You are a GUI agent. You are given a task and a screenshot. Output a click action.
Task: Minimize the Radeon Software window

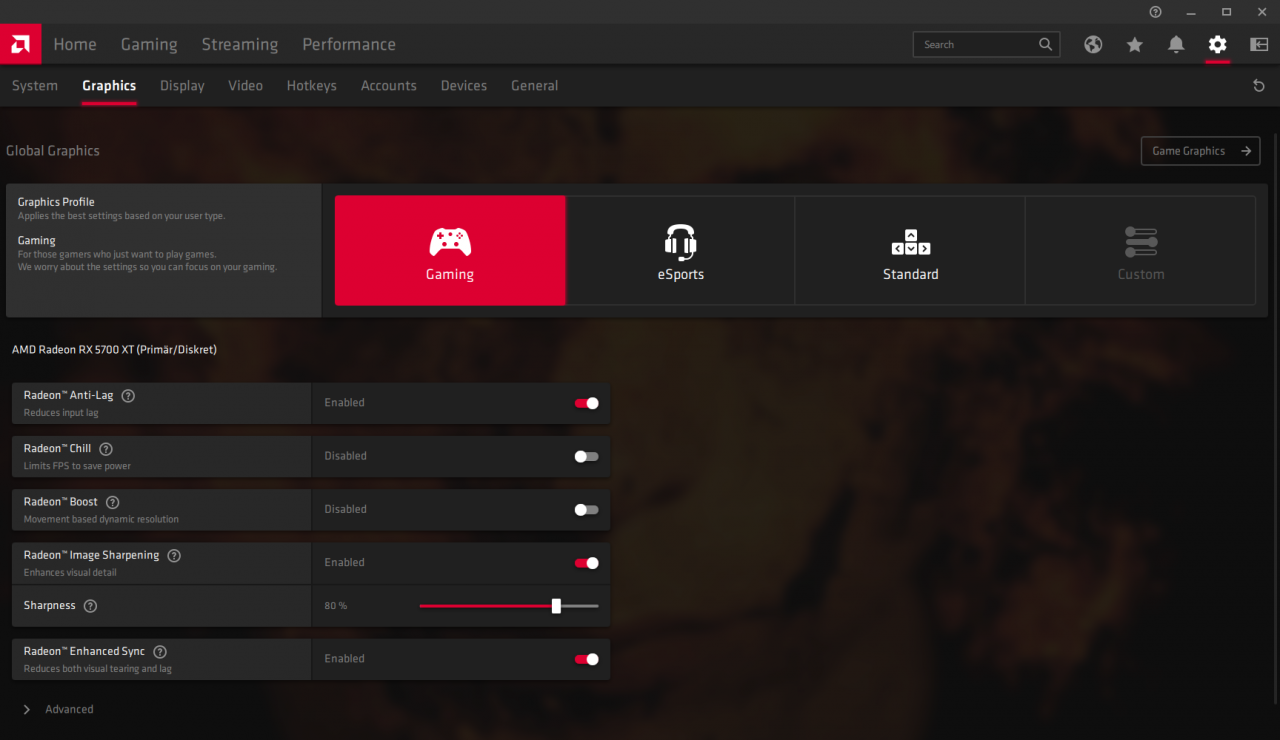1191,12
